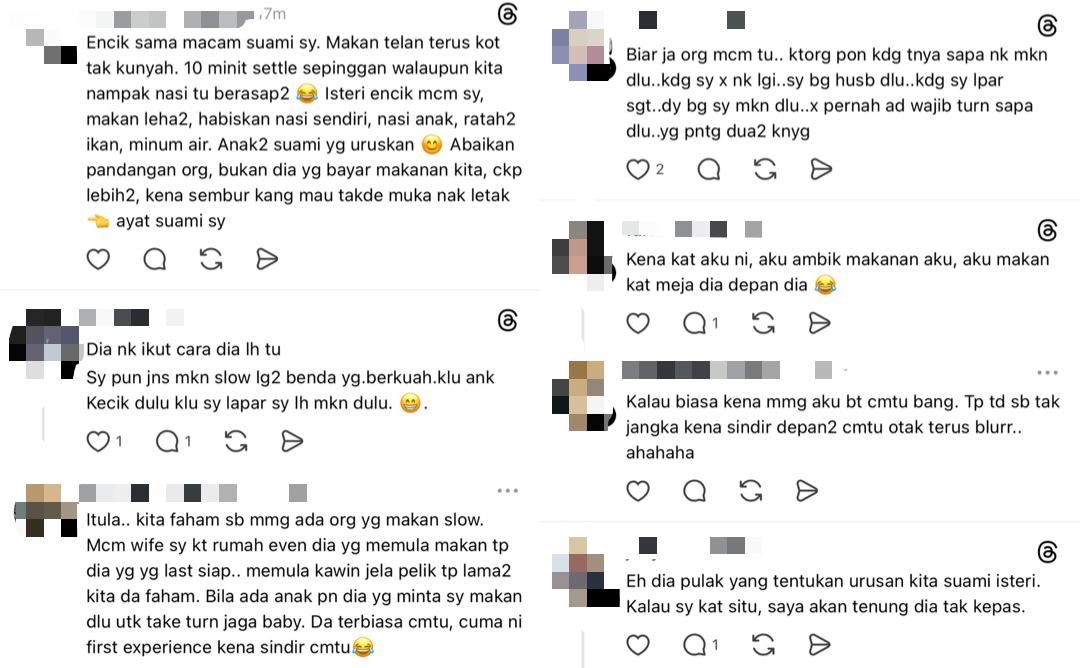Open the three-dots menu on the 'Itula.. kita faham' comment
This screenshot has height=668, width=1080.
508,491
